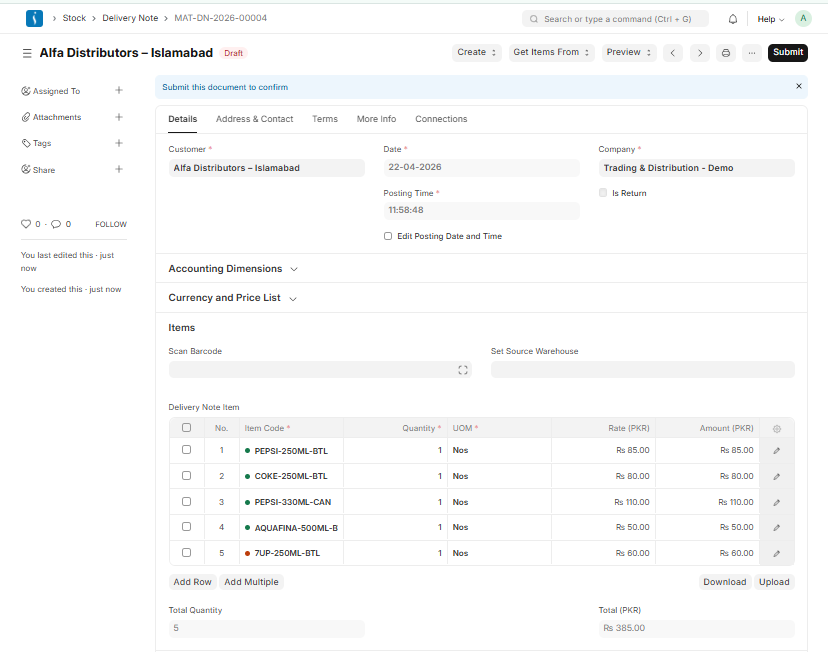The image size is (828, 652).
Task: Click the Set Source Warehouse field
Action: 642,369
